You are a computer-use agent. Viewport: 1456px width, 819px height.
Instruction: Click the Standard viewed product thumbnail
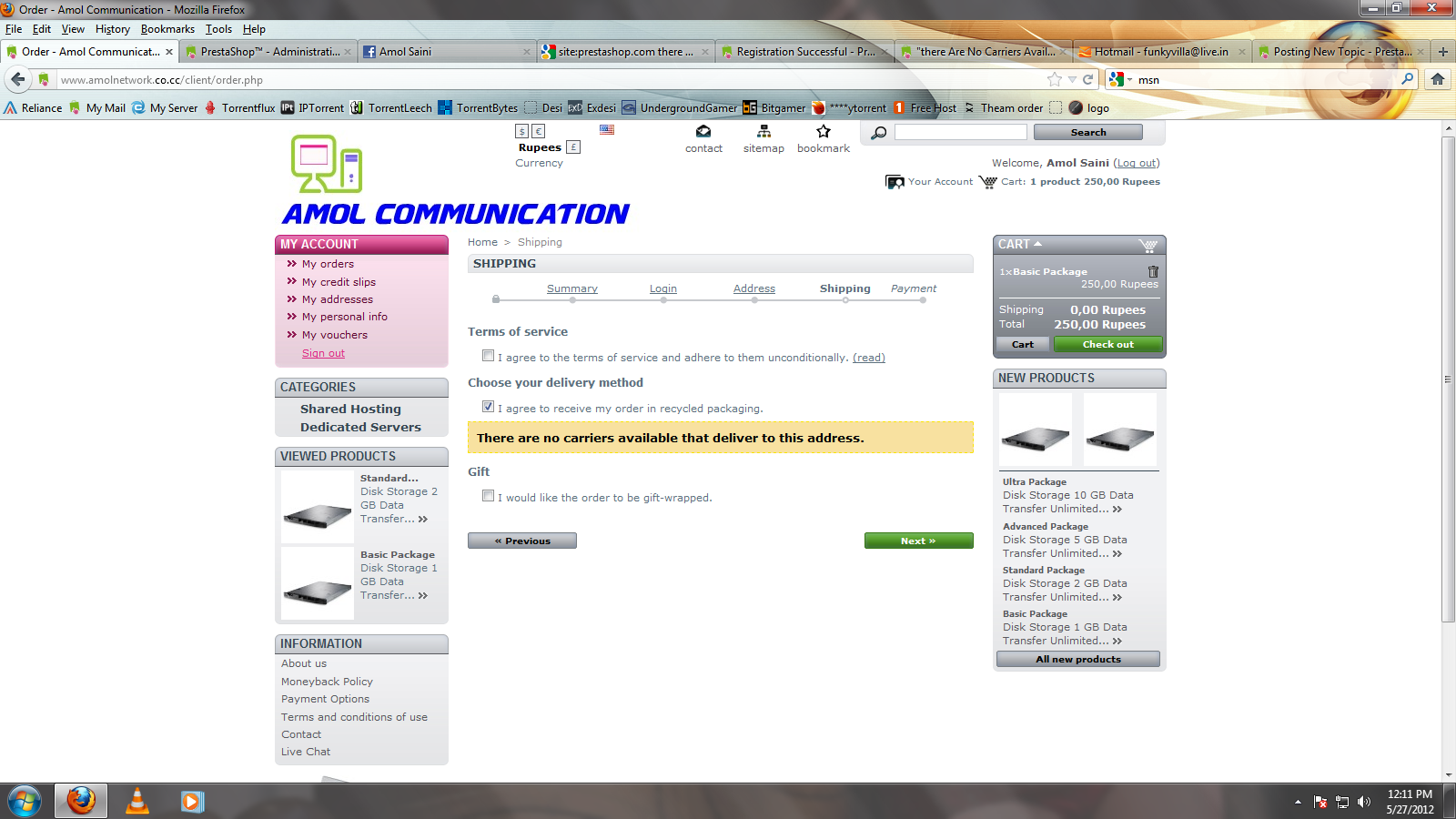[x=317, y=507]
